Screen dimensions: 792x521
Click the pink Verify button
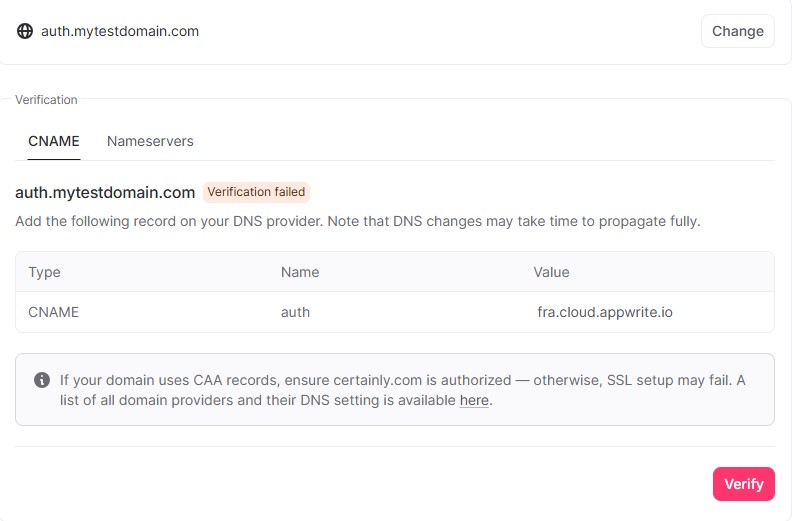744,484
